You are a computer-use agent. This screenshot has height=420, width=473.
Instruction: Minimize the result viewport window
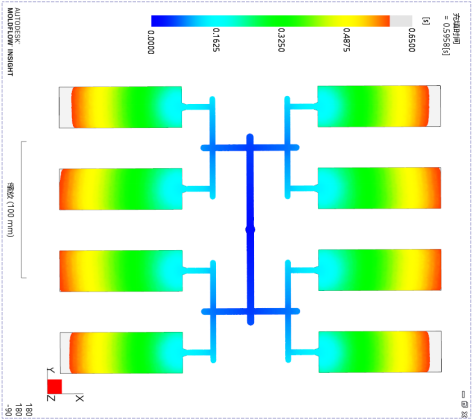point(464,394)
